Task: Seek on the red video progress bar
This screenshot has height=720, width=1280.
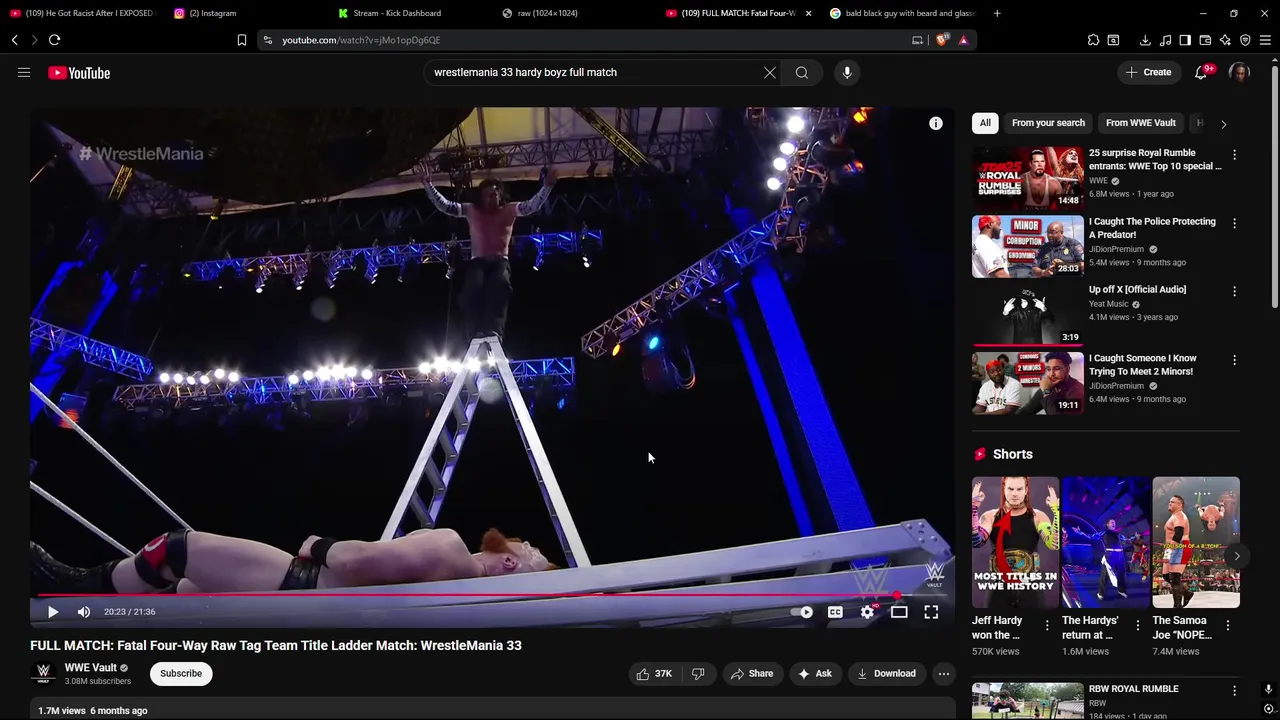Action: [492, 595]
